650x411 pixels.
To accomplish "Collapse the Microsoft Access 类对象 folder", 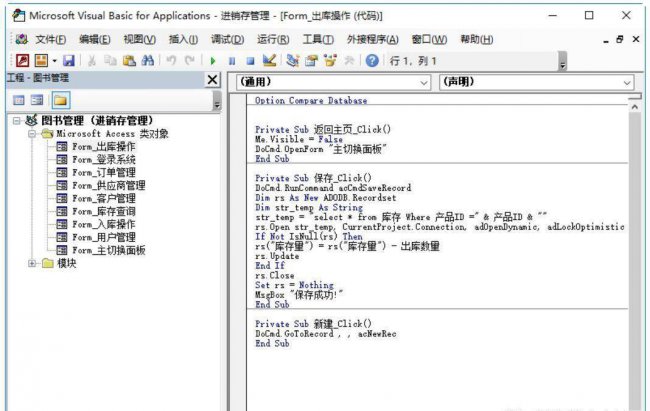I will pyautogui.click(x=32, y=134).
